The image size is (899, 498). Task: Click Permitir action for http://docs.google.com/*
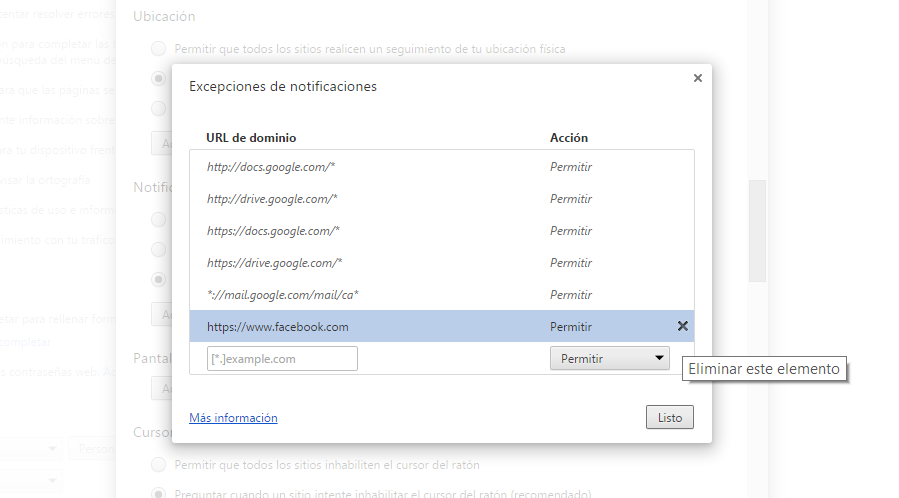pos(570,167)
